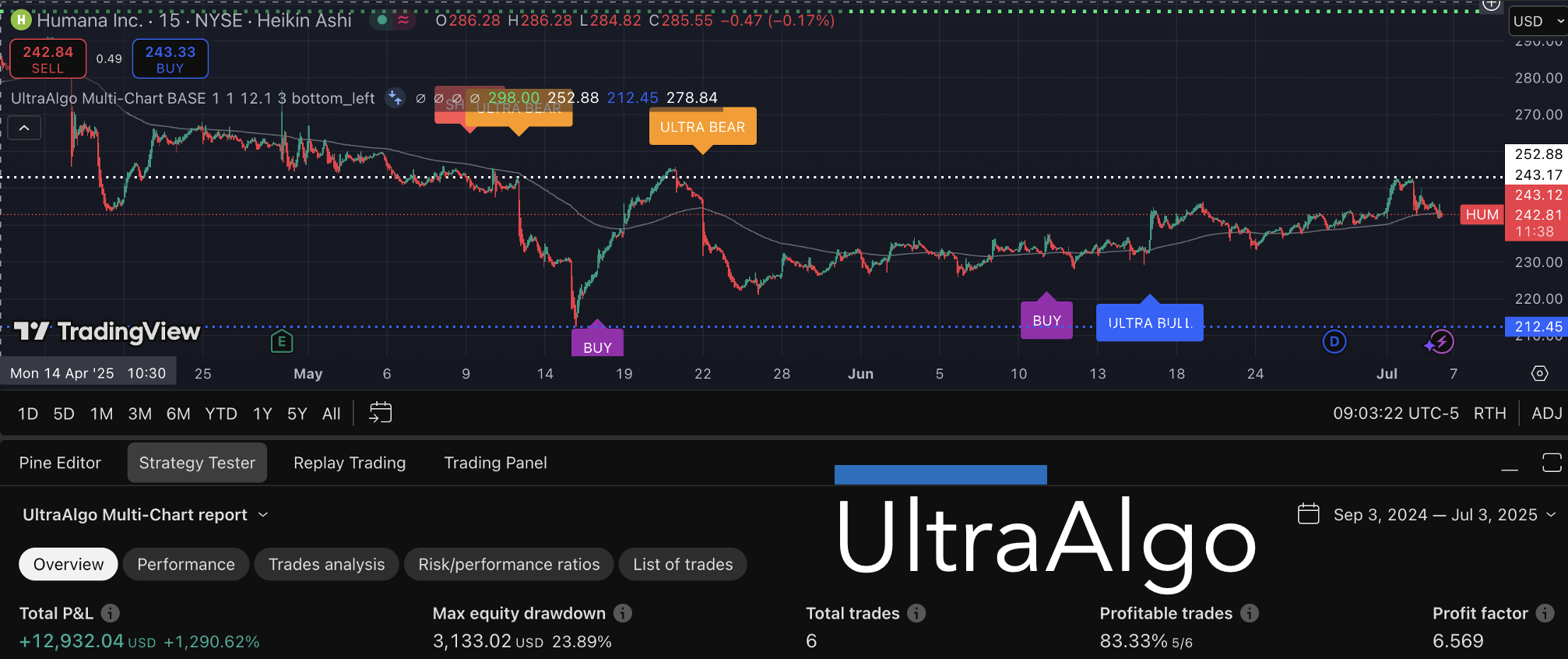This screenshot has height=659, width=1568.
Task: Open Risk/performance ratios tab
Action: (509, 564)
